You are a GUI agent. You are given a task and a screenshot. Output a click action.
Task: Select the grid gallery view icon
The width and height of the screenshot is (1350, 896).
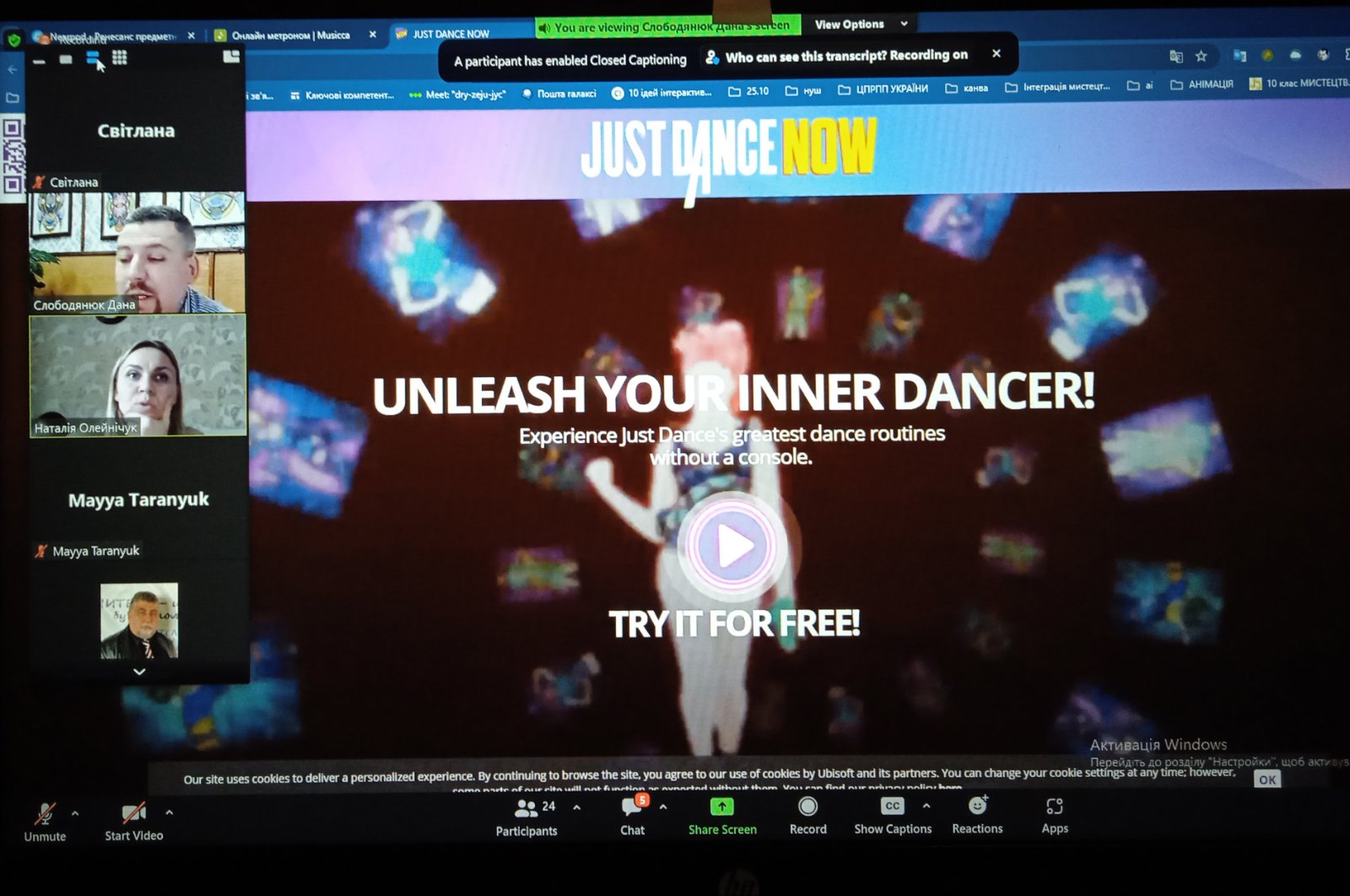click(x=120, y=57)
